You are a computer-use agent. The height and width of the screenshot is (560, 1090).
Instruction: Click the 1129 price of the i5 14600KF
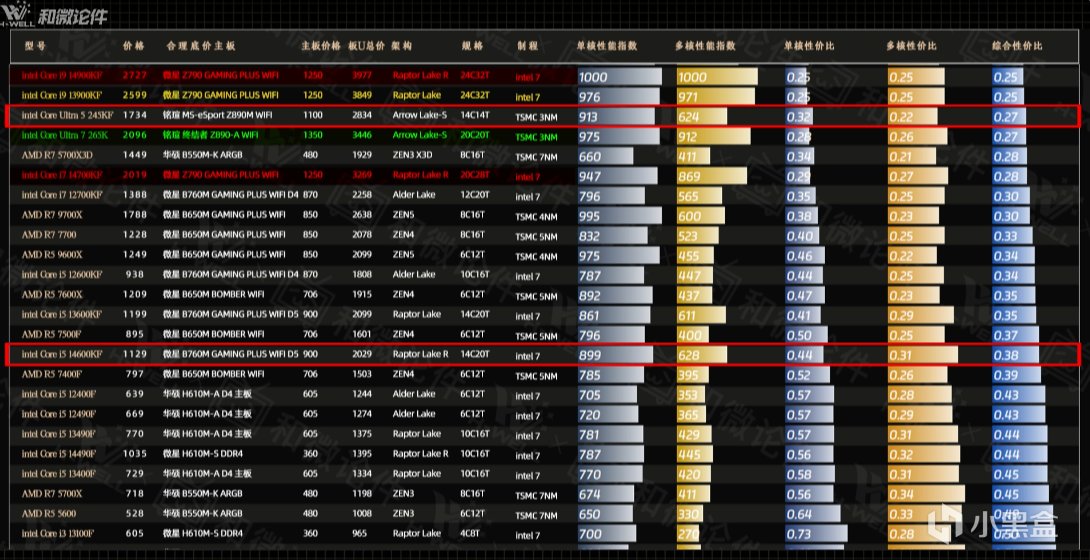coord(135,354)
